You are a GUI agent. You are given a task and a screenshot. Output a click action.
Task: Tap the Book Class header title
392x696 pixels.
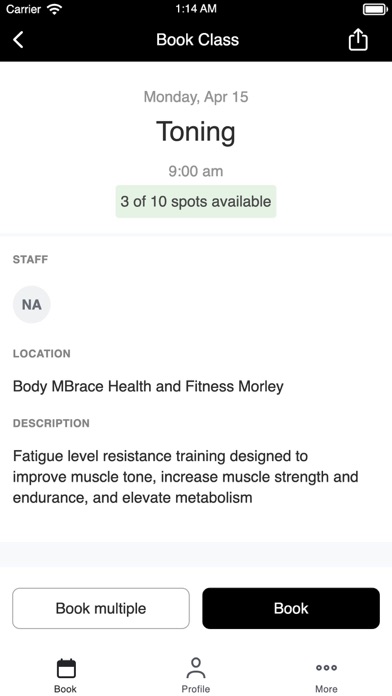click(198, 40)
